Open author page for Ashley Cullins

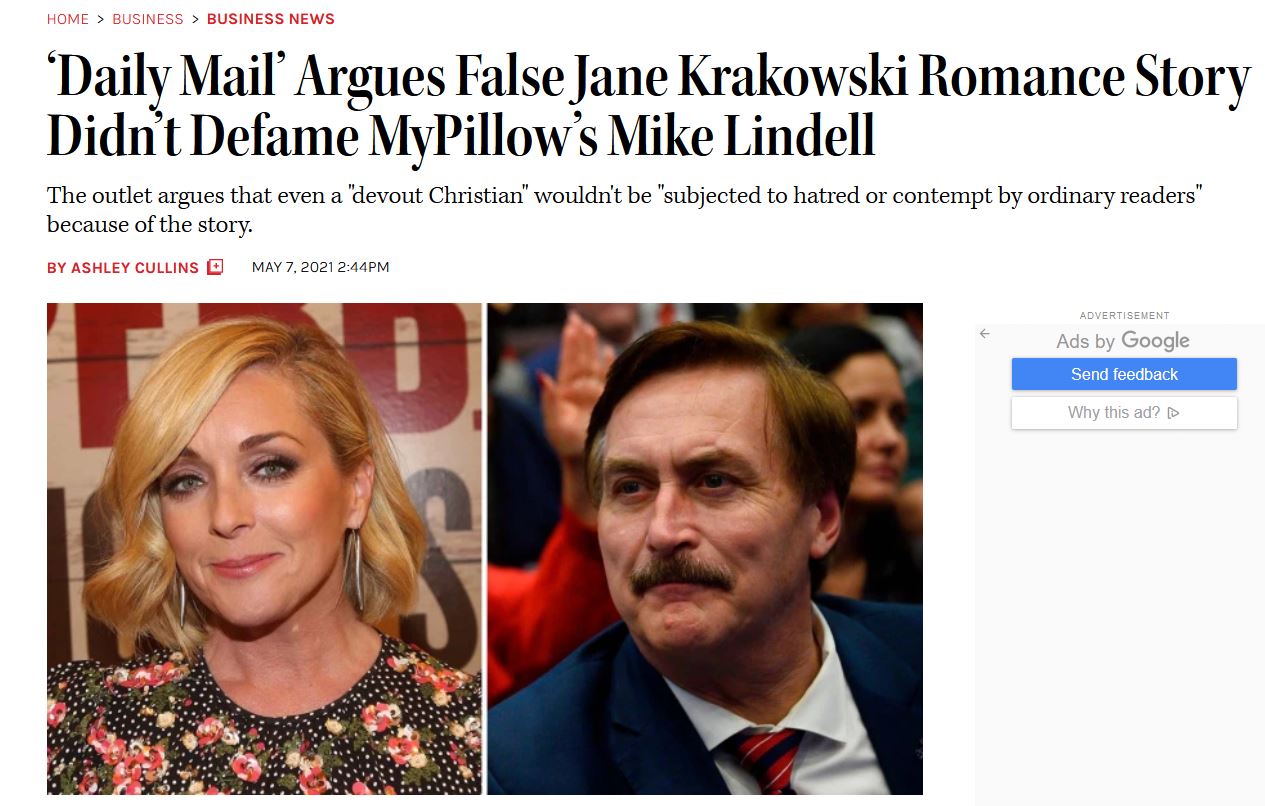[x=123, y=267]
